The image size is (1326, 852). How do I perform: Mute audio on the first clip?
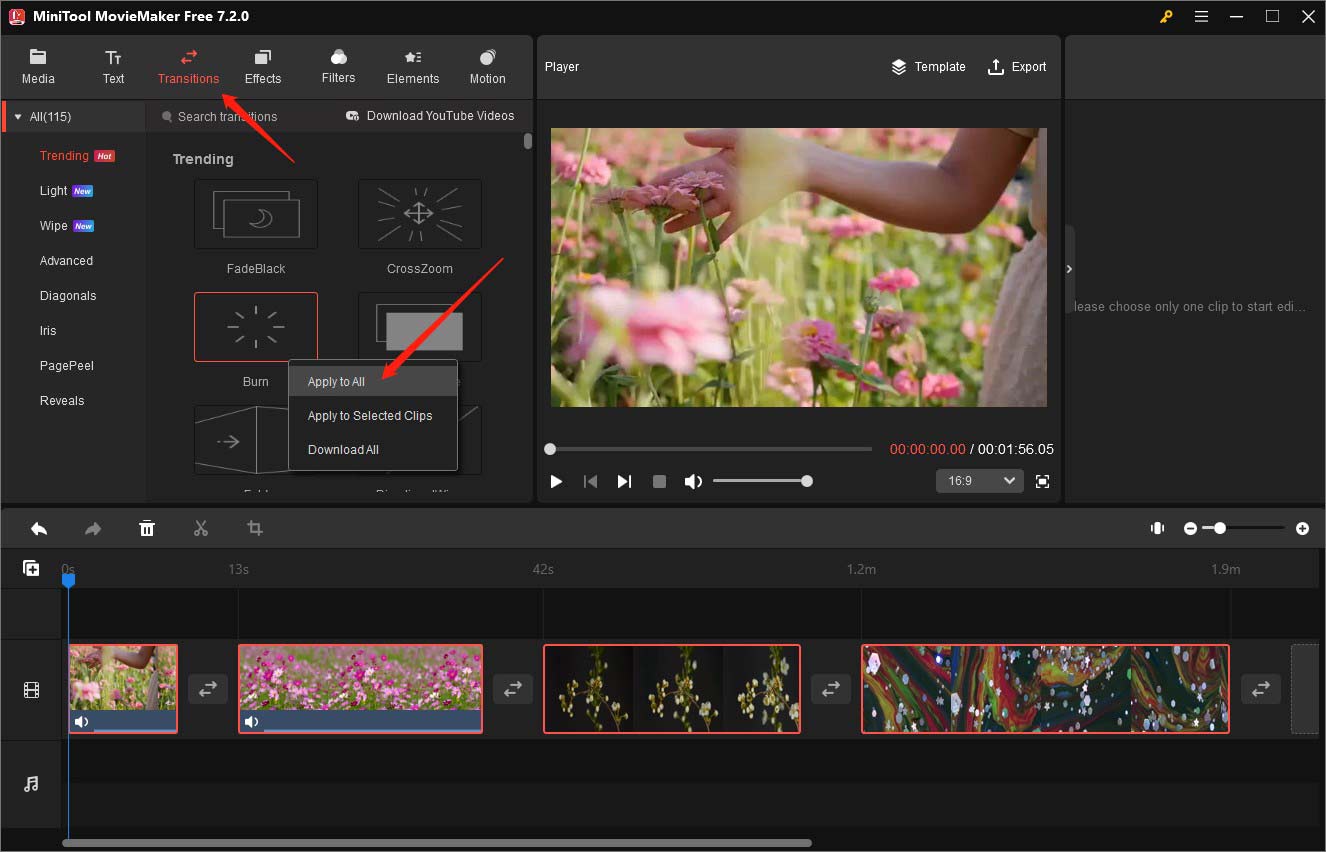[81, 722]
